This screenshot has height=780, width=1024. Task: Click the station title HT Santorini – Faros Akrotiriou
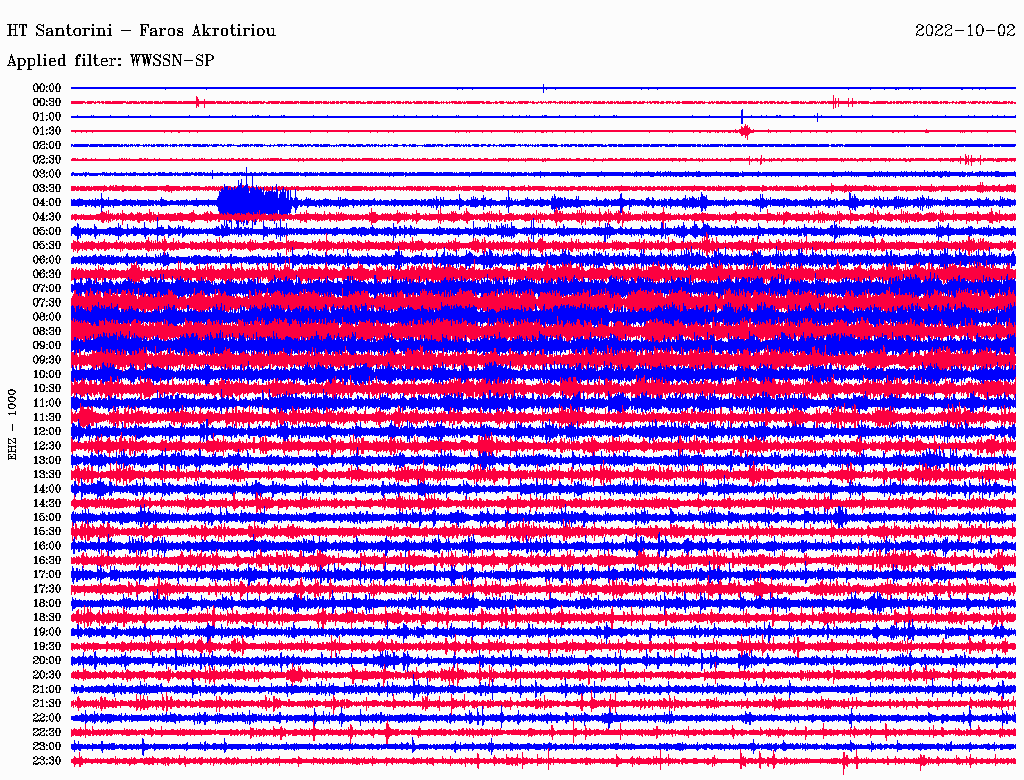coord(141,31)
